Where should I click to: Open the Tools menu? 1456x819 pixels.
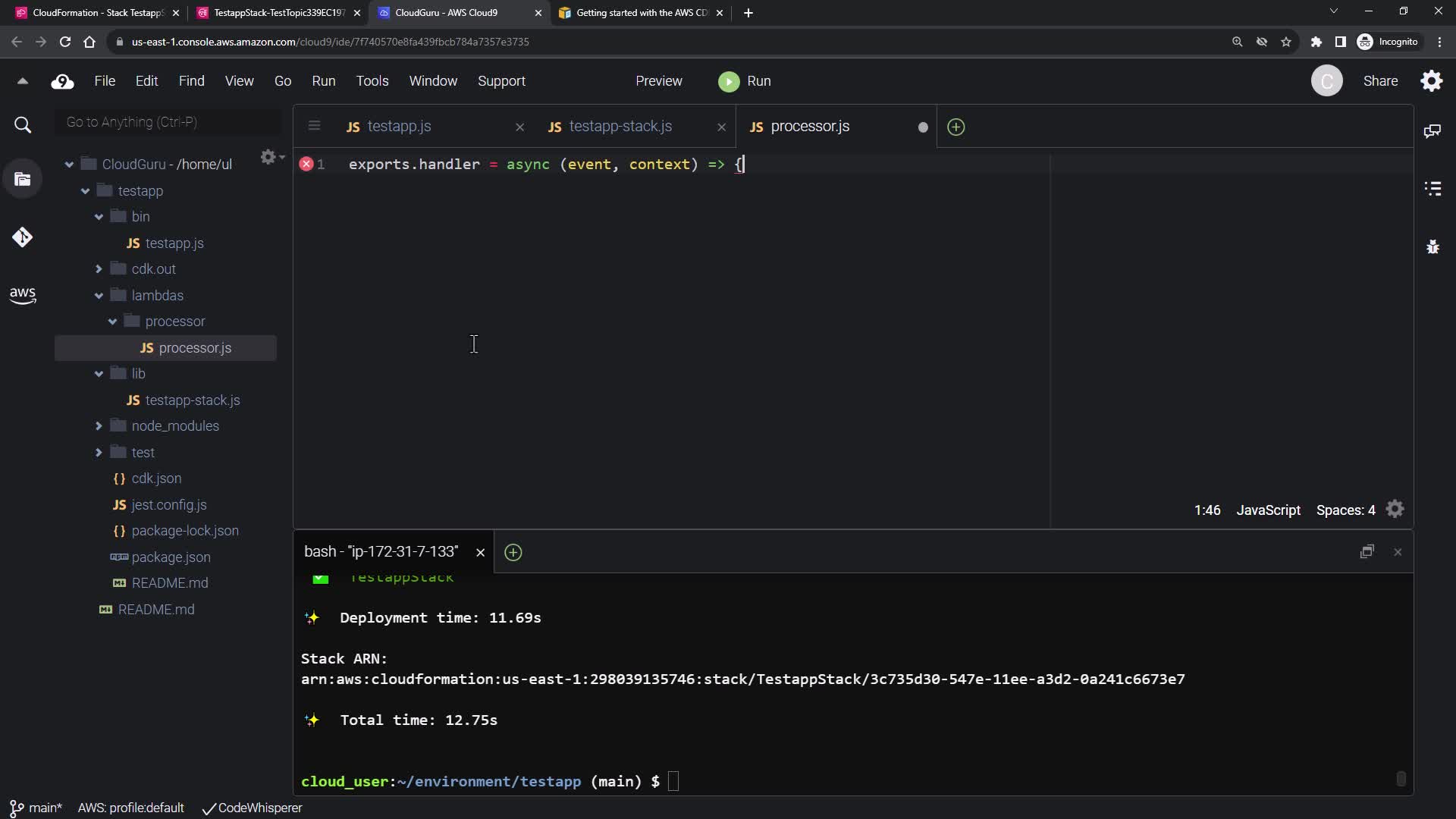click(372, 81)
